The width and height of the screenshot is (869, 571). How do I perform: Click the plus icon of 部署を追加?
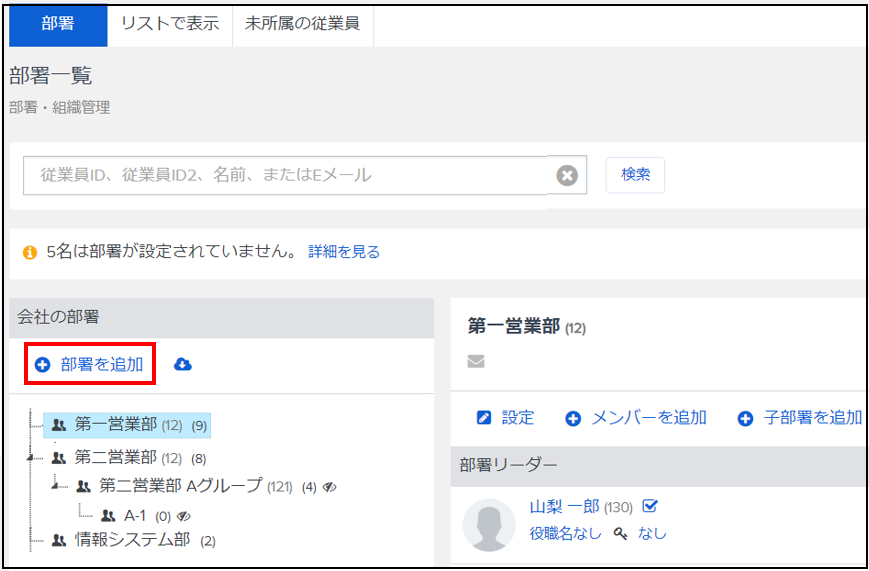pyautogui.click(x=42, y=365)
